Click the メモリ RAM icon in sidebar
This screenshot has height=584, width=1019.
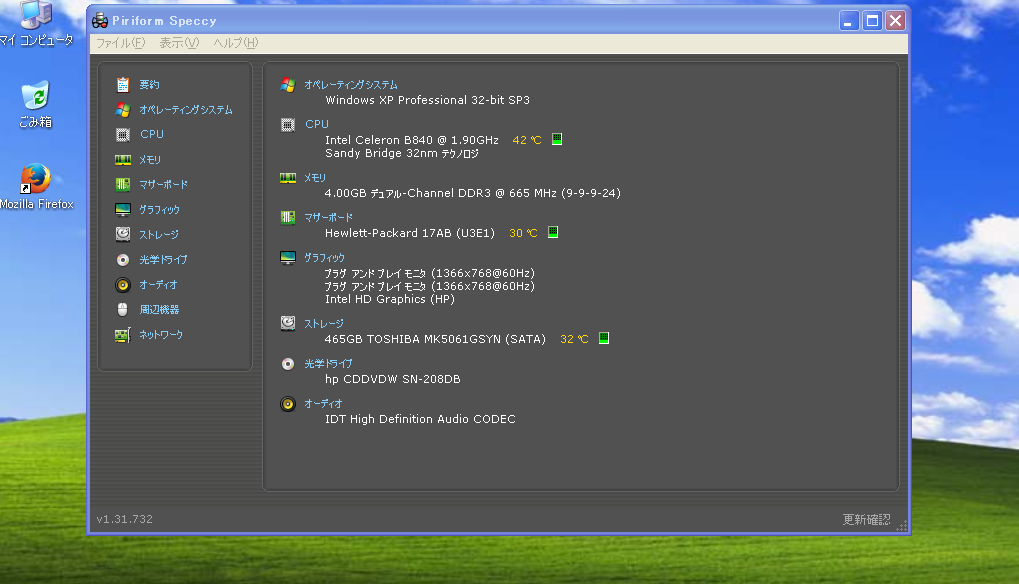pyautogui.click(x=123, y=159)
